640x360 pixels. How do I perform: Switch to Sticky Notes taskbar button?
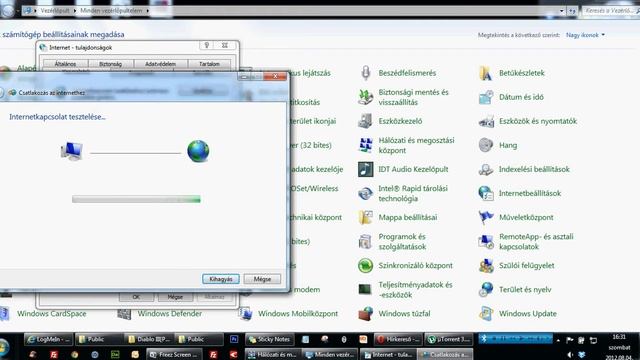click(x=269, y=340)
